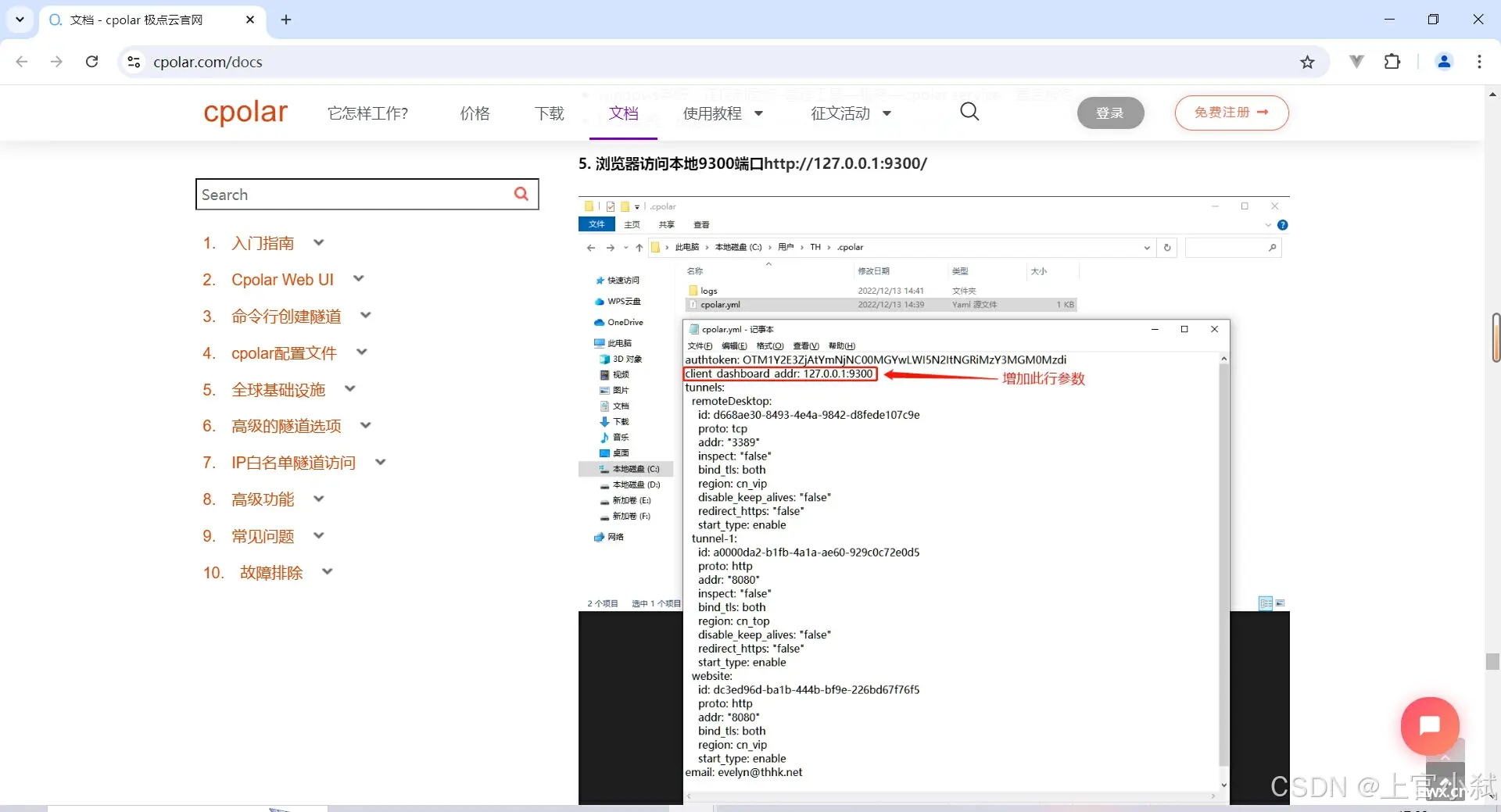The height and width of the screenshot is (812, 1501).
Task: Open the 故障排除 section
Action: pyautogui.click(x=270, y=573)
